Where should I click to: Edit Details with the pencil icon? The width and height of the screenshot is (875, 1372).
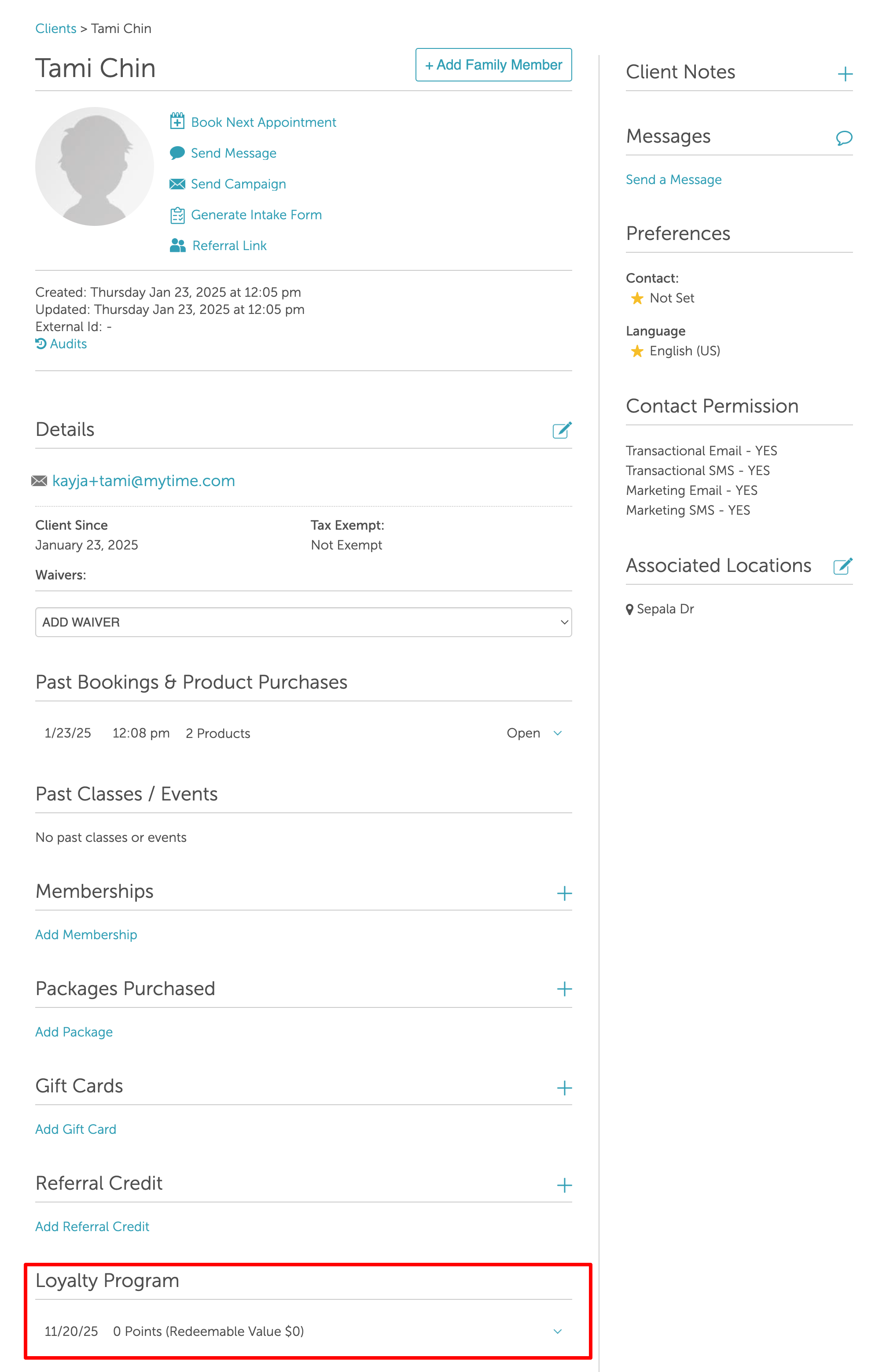coord(562,430)
